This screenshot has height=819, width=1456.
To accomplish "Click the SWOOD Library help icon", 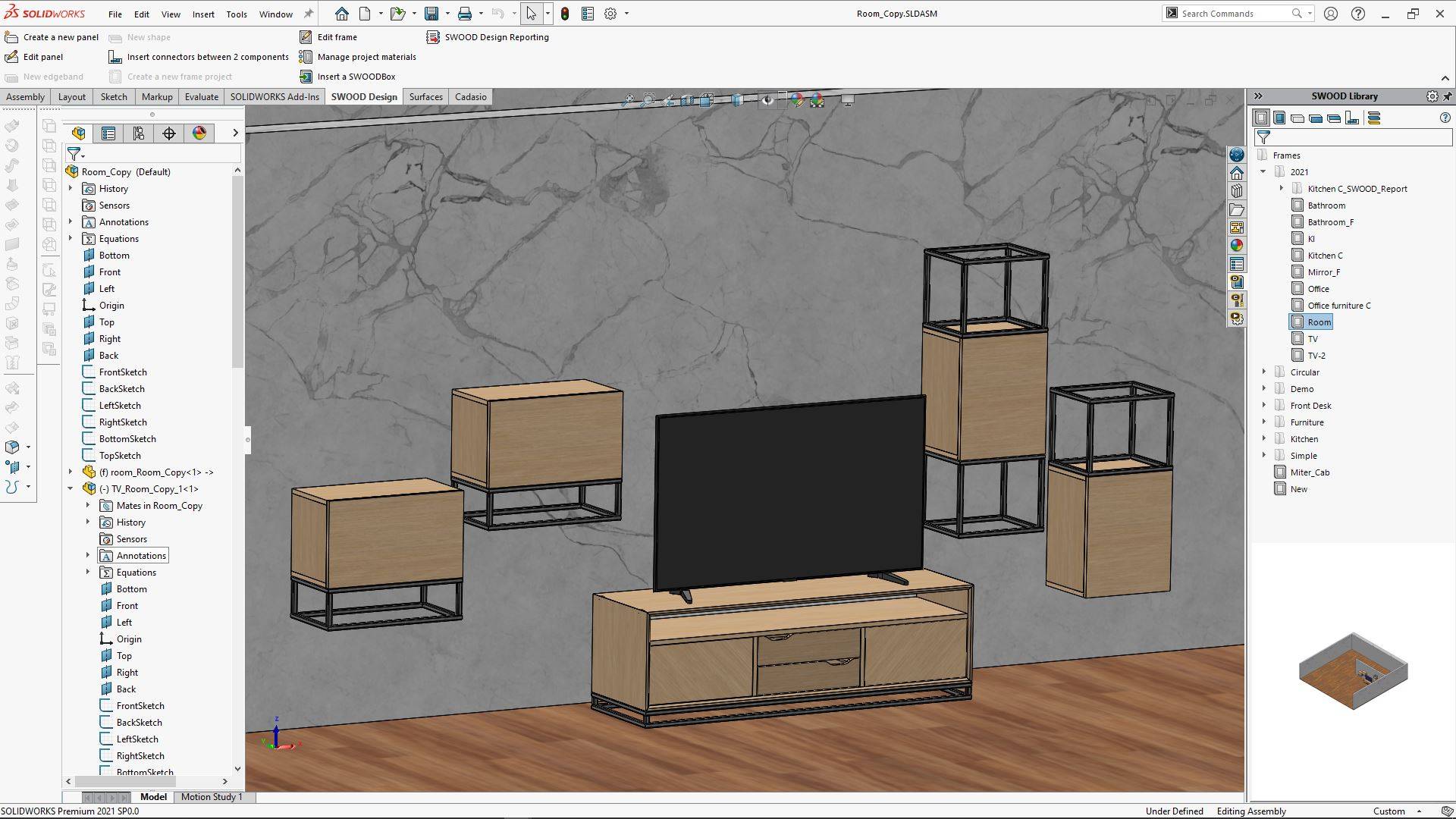I will click(x=1445, y=118).
